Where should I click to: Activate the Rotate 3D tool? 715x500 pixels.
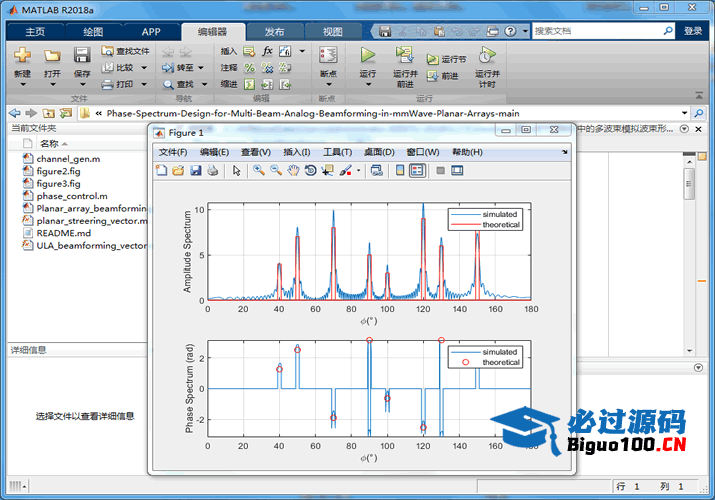[x=310, y=171]
